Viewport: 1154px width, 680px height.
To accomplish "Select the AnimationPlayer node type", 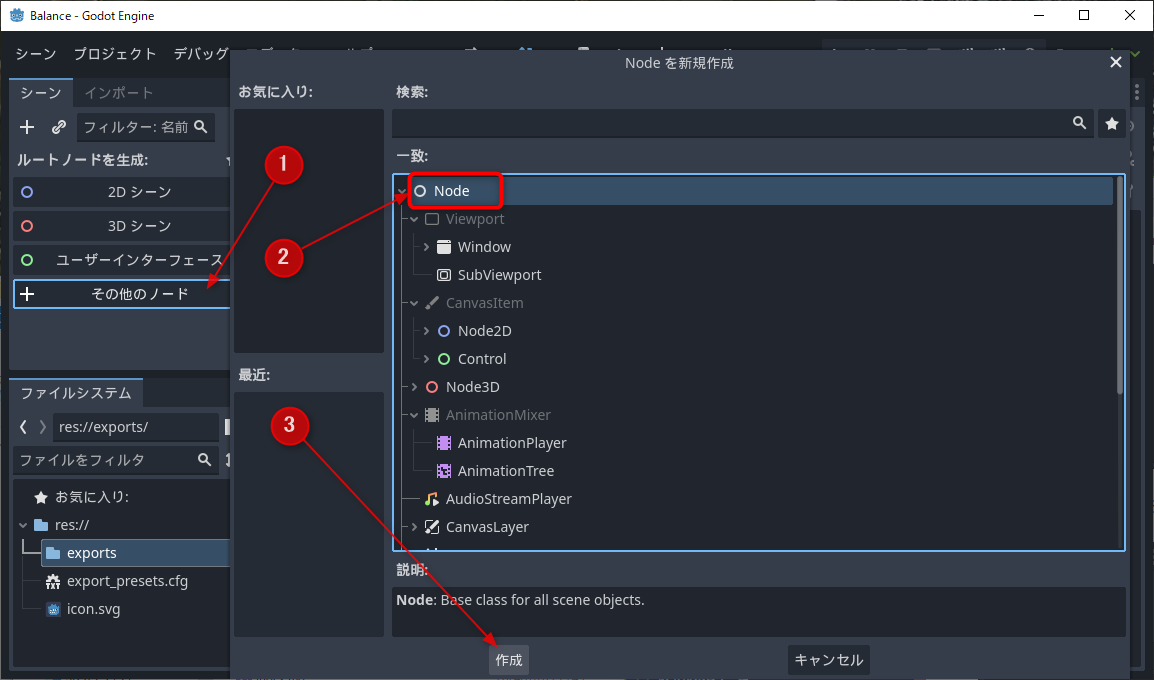I will tap(511, 443).
